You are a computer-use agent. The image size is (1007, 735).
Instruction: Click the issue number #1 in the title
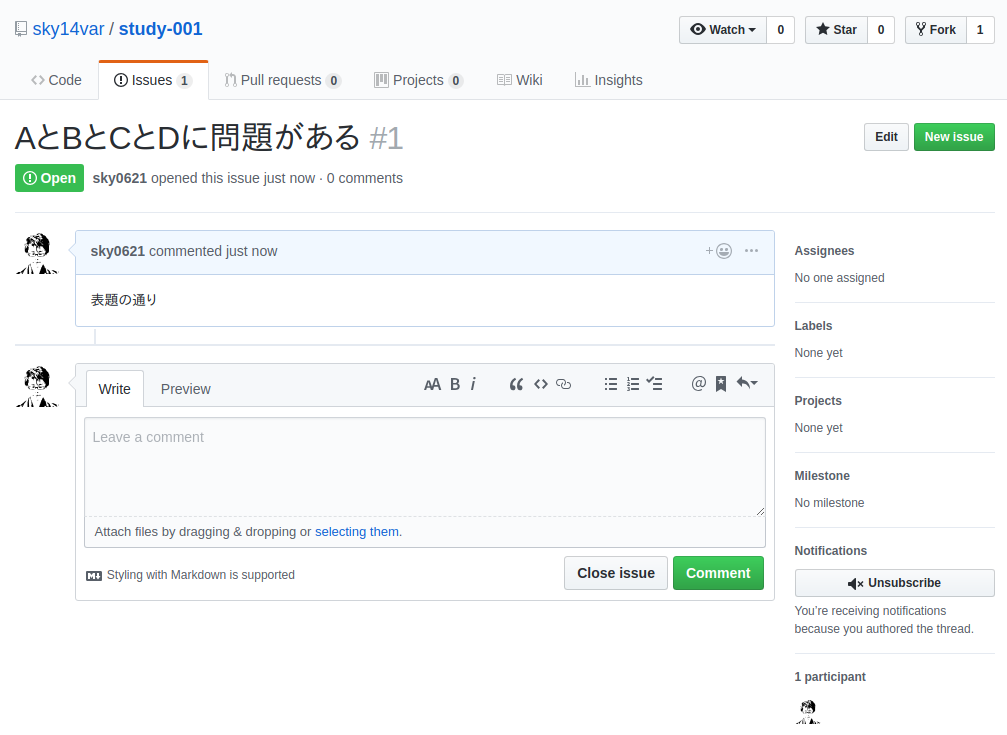point(387,138)
